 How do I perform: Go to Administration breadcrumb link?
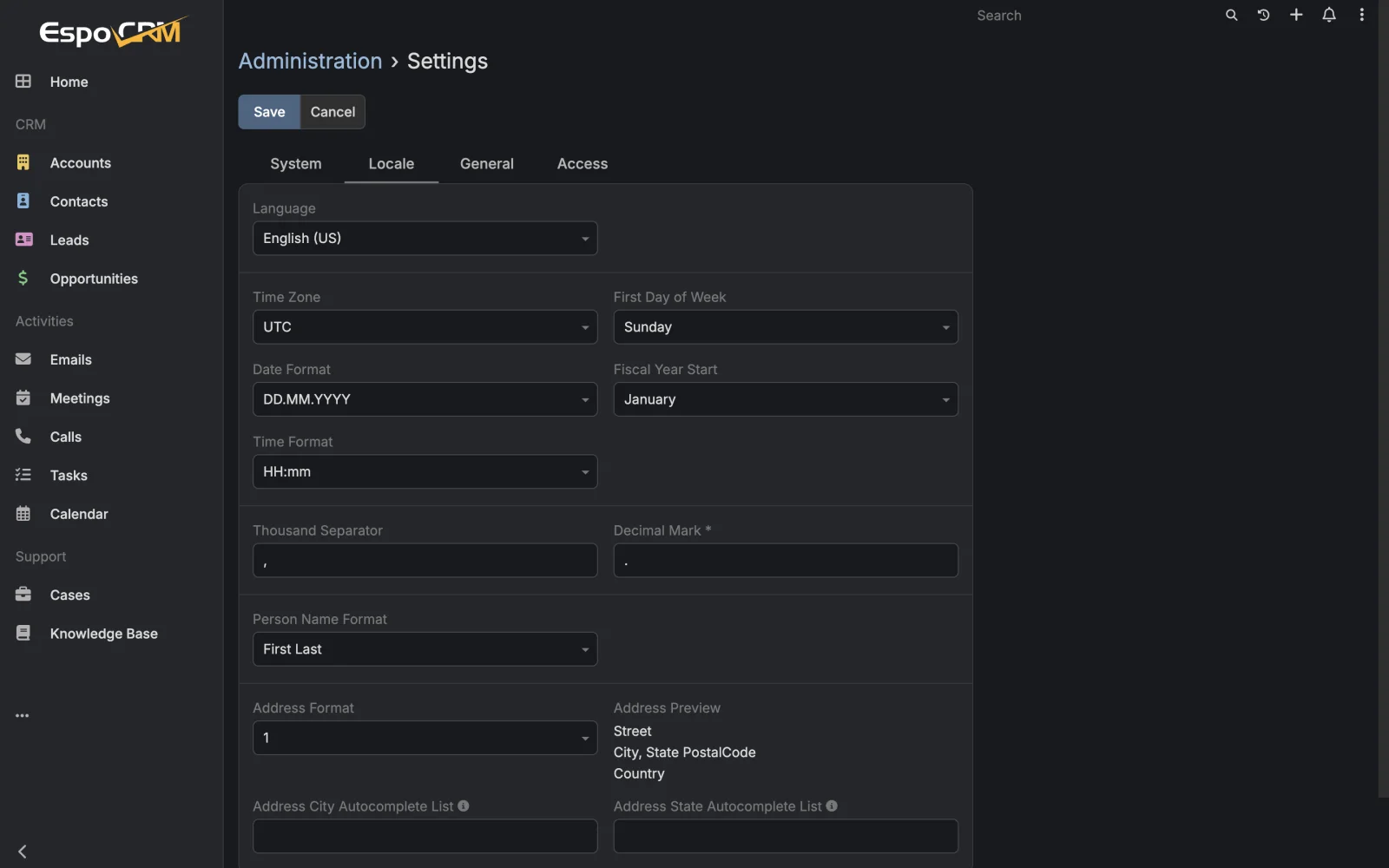311,61
